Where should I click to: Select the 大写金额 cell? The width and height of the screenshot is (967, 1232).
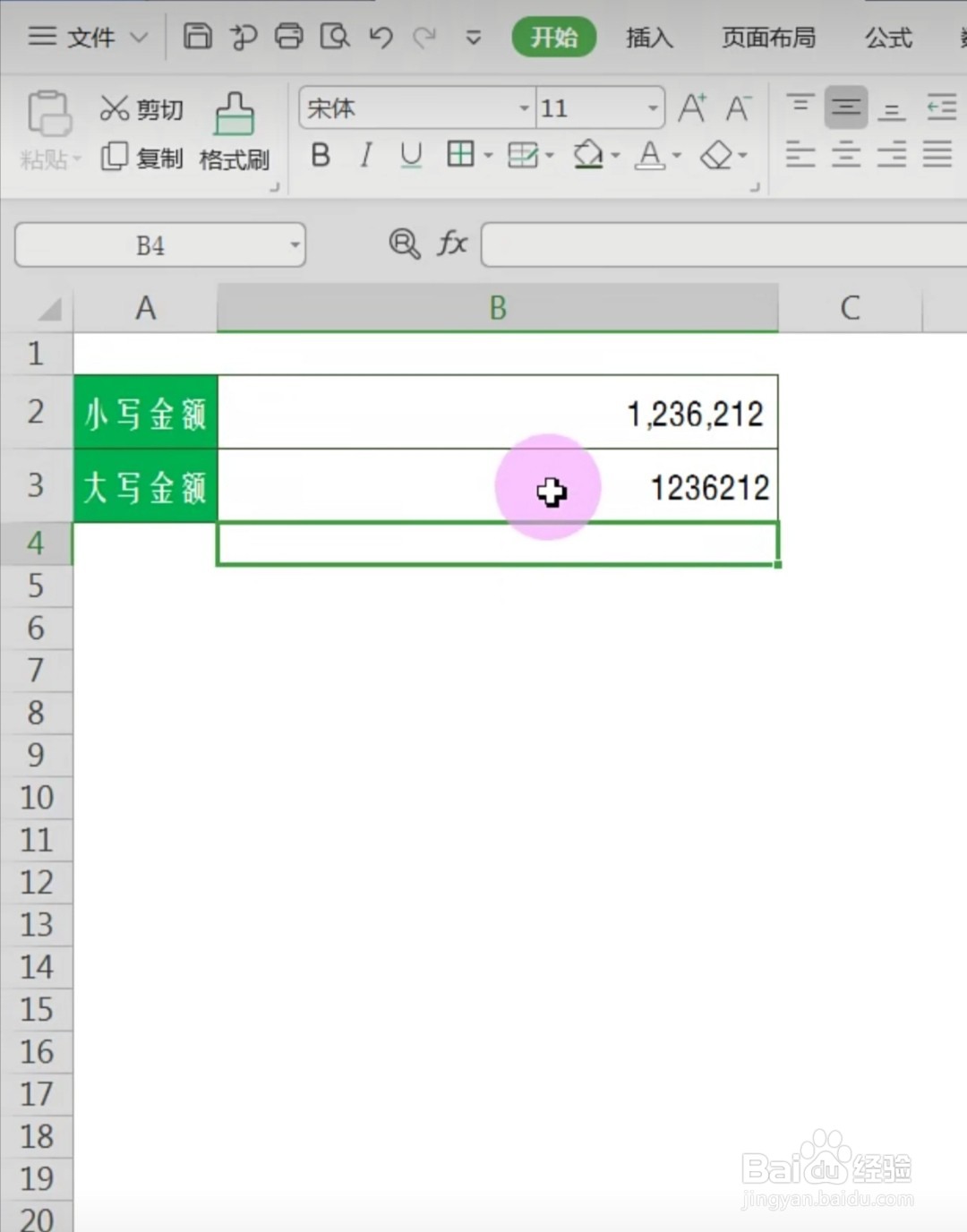click(x=145, y=485)
